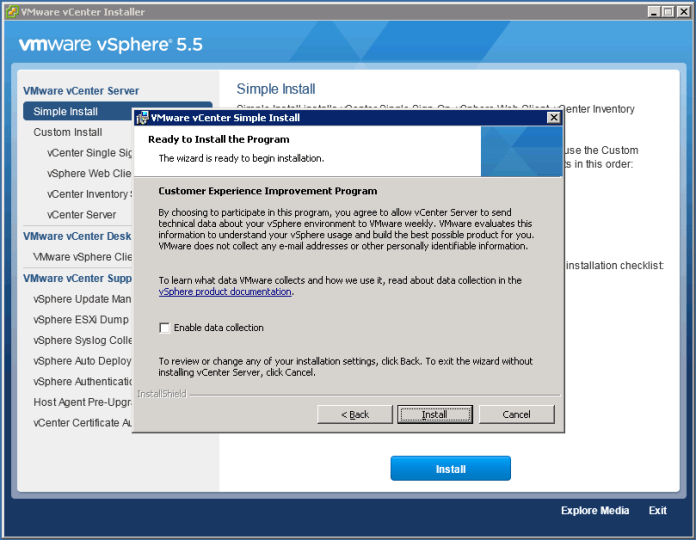
Task: Close the VMware vCenter Simple Install dialog
Action: point(553,118)
